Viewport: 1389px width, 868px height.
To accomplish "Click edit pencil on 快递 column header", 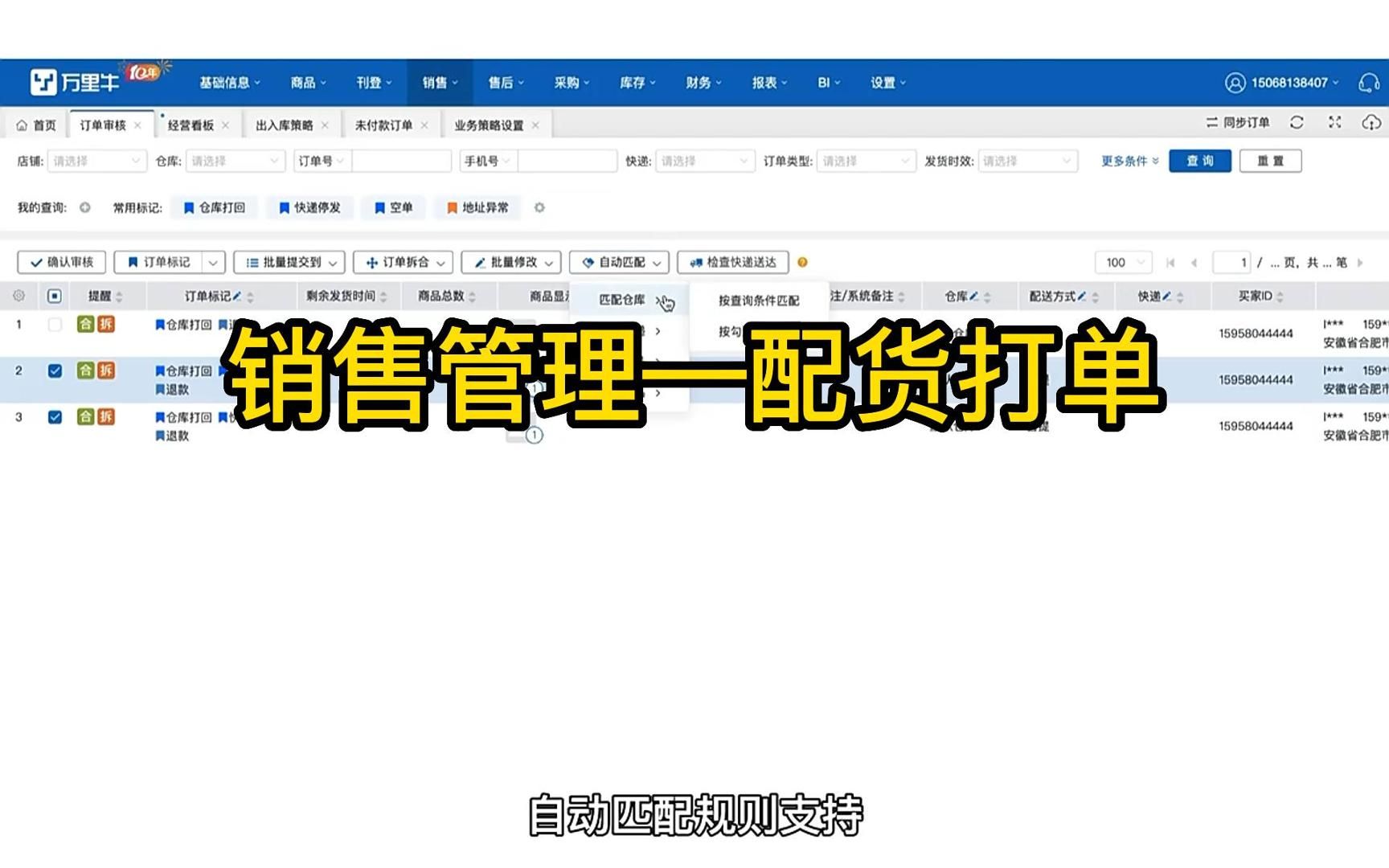I will click(1166, 296).
